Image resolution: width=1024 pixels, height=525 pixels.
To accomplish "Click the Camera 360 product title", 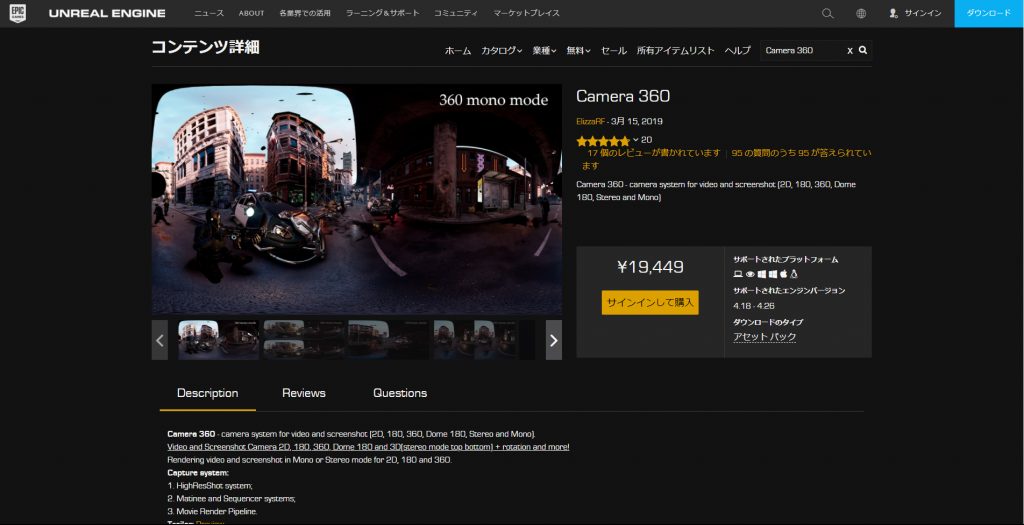I will tap(623, 96).
